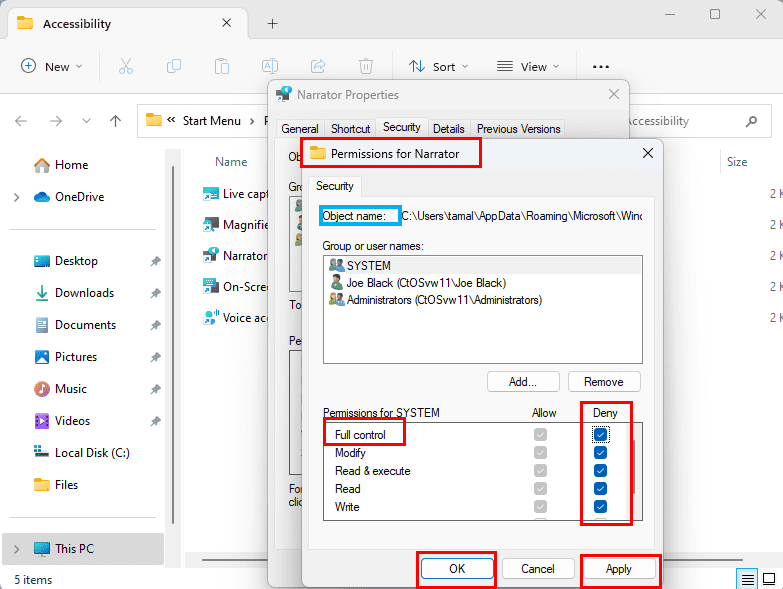This screenshot has width=783, height=589.
Task: Open the three-dots See more menu
Action: tap(600, 67)
